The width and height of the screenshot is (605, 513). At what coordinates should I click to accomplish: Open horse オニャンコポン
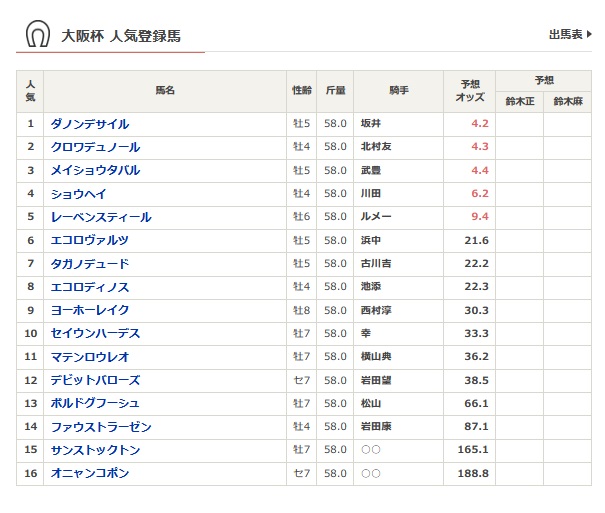(90, 473)
